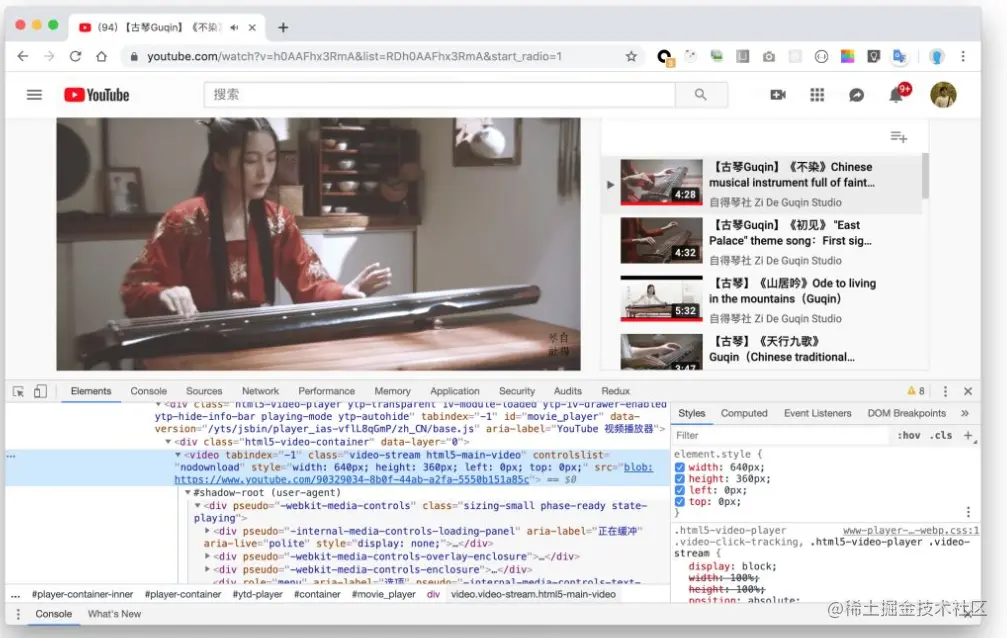Viewport: 1007px width, 638px height.
Task: Add new style rule with plus icon
Action: click(x=968, y=435)
